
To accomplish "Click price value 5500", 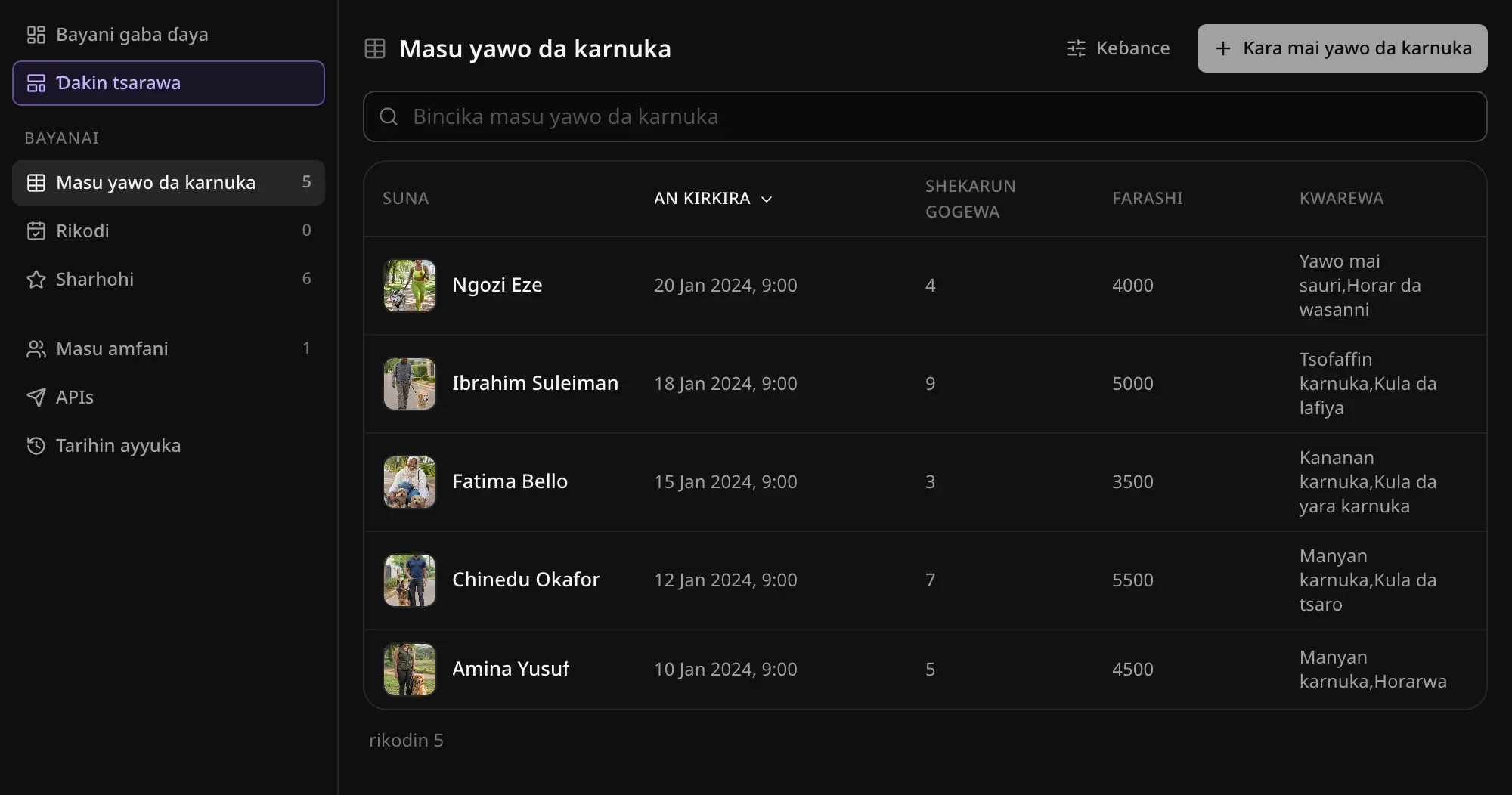I will click(1133, 580).
